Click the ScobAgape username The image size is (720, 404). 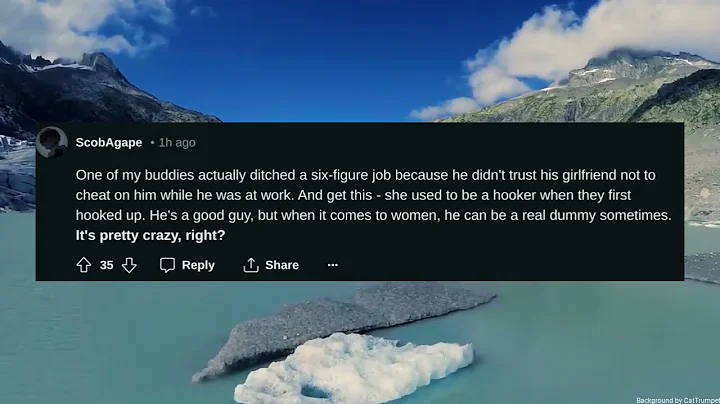tap(109, 143)
